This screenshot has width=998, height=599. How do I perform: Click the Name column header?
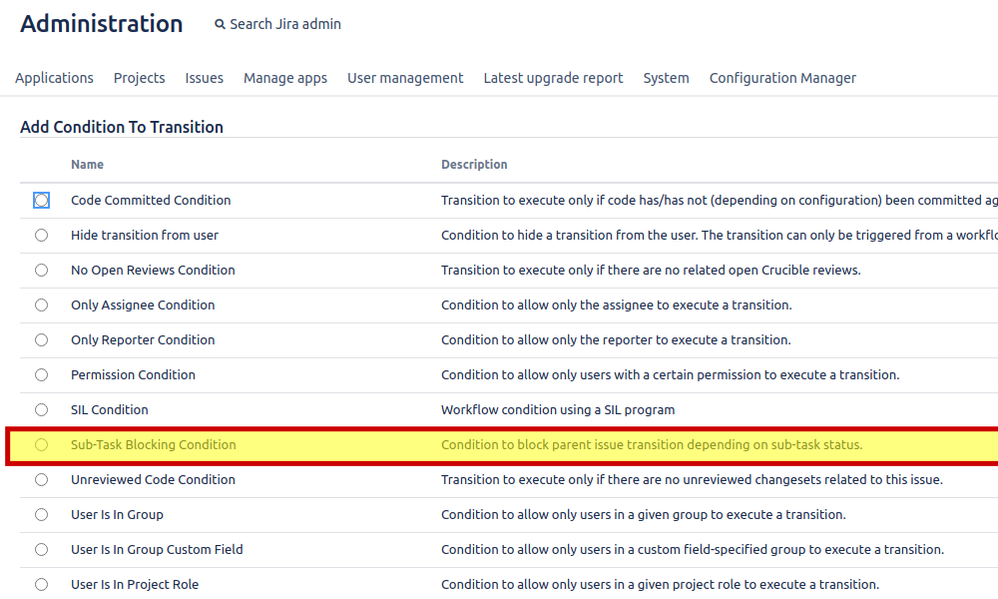pos(87,164)
